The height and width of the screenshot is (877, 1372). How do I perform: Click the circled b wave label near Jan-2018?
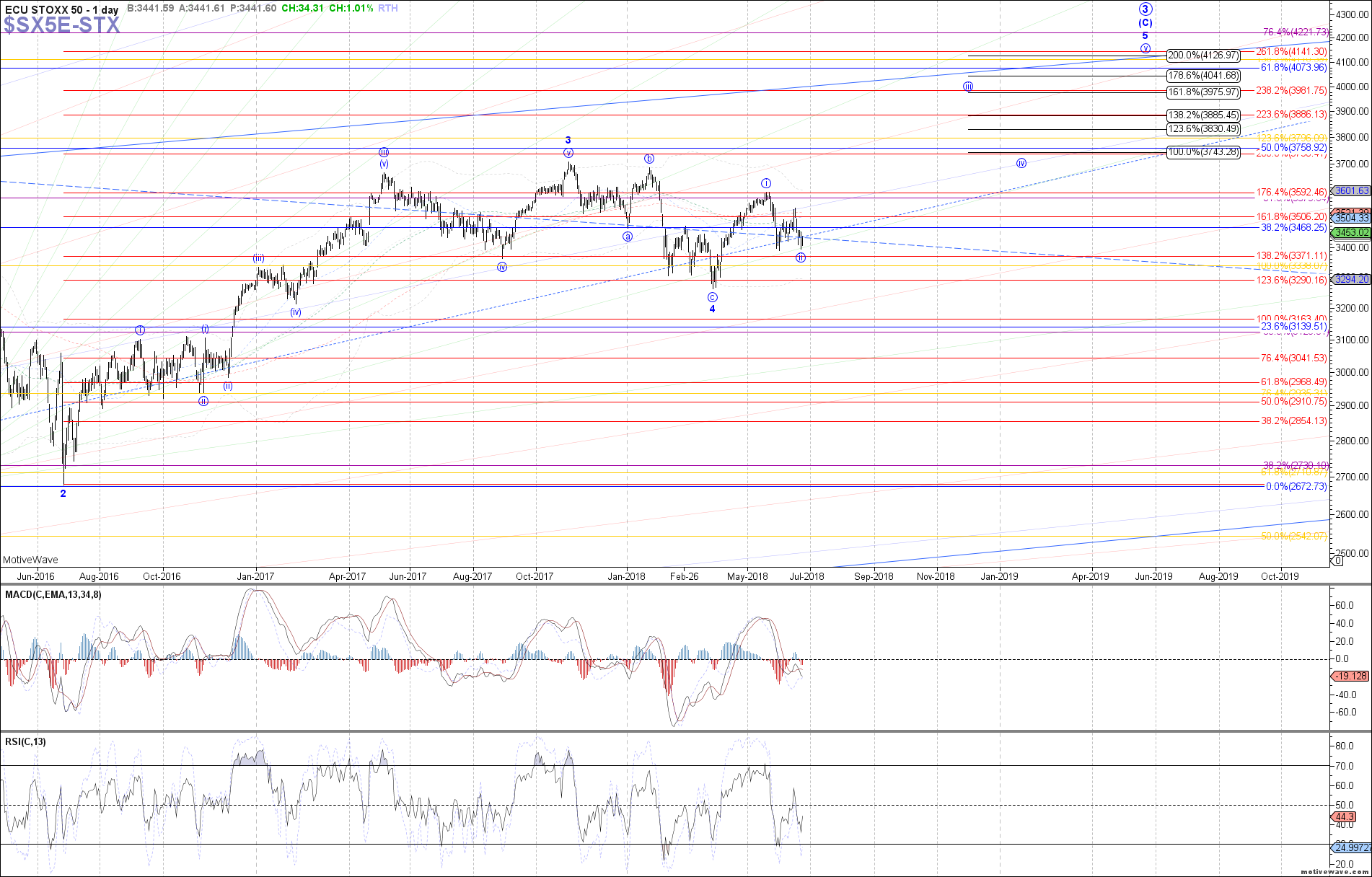coord(649,159)
